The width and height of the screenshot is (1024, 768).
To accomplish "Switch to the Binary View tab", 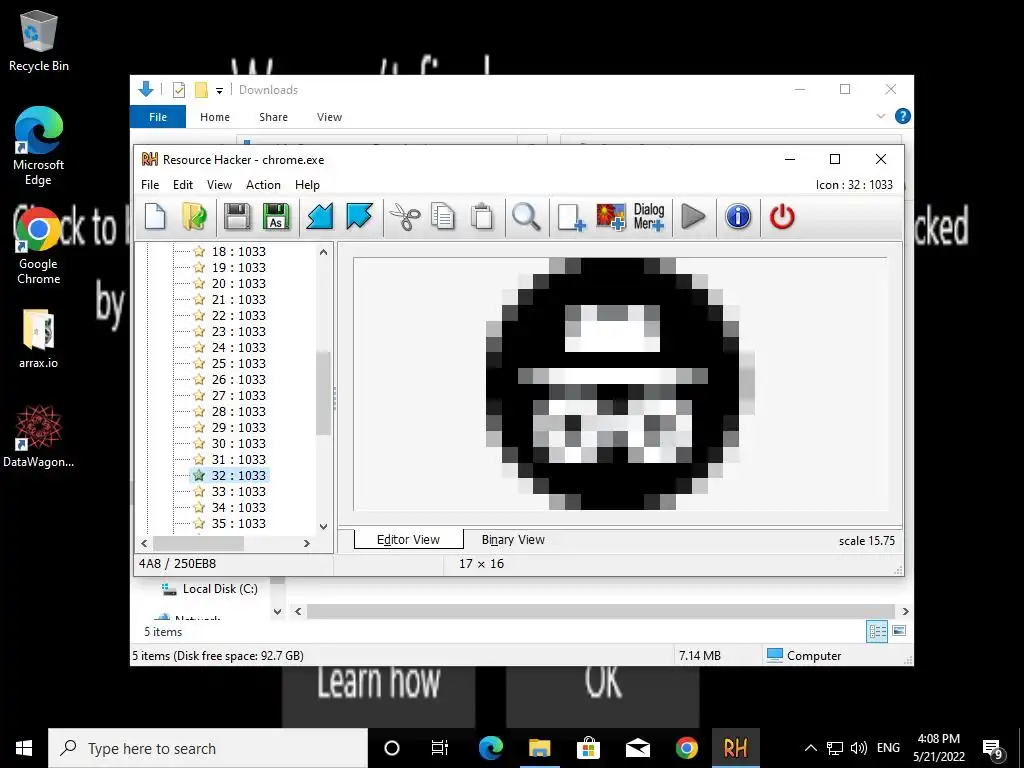I will coord(513,539).
